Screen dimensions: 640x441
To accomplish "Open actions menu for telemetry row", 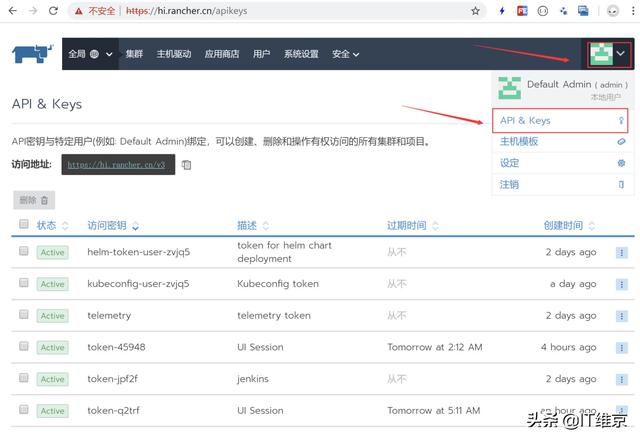I will (622, 316).
